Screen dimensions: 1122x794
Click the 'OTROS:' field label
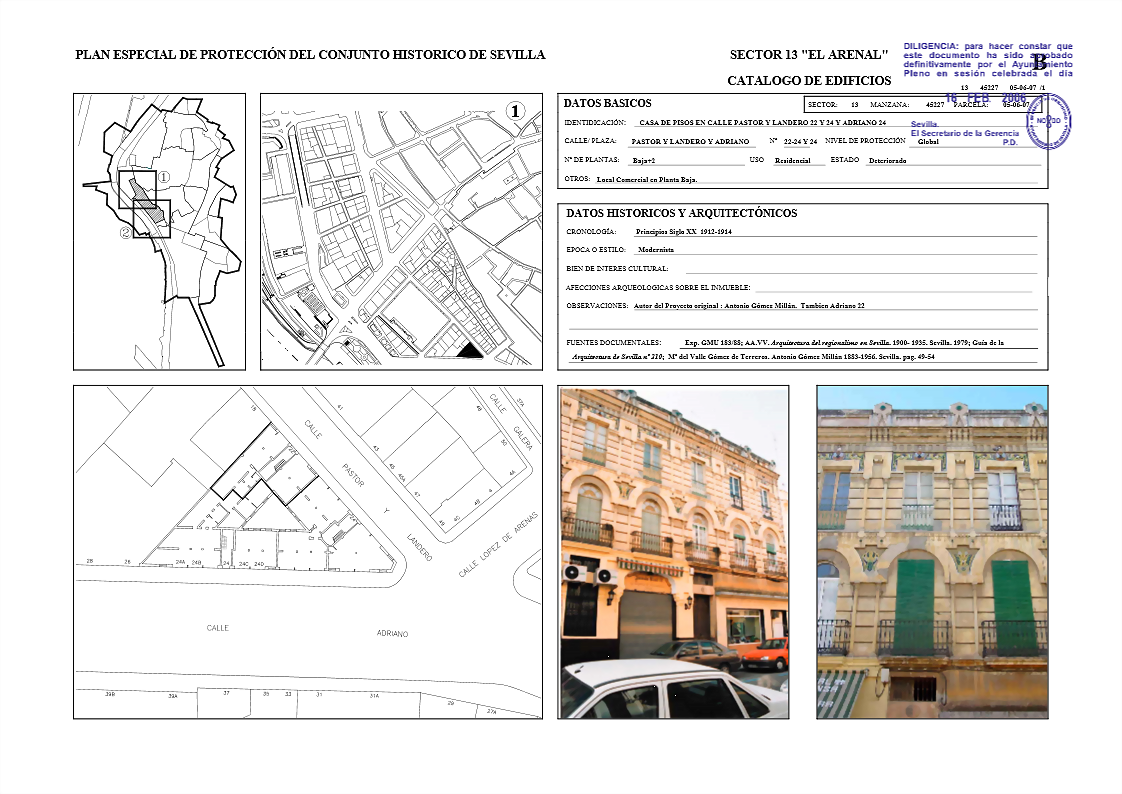[577, 179]
